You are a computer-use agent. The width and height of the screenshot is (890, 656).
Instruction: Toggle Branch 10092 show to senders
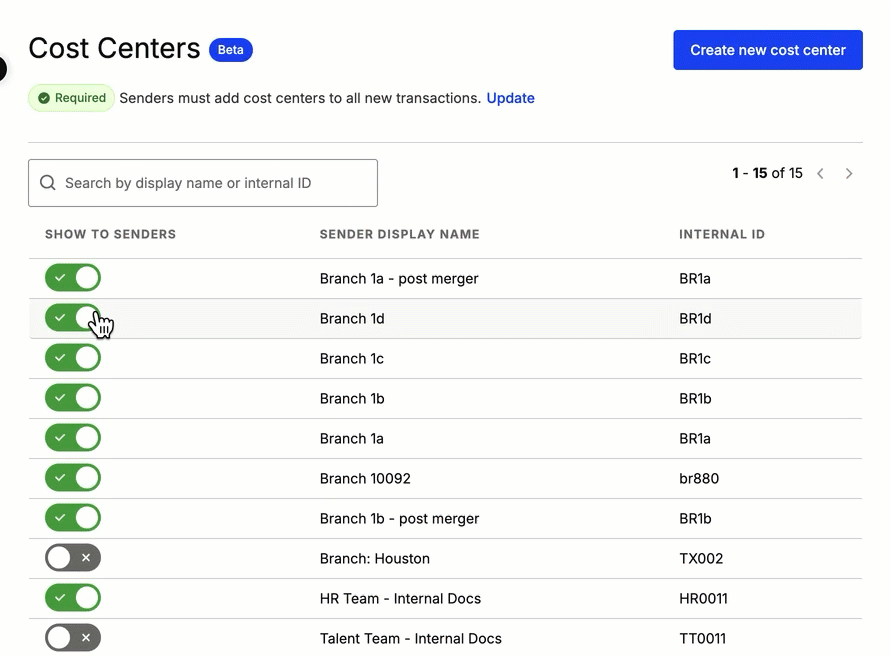pyautogui.click(x=73, y=478)
